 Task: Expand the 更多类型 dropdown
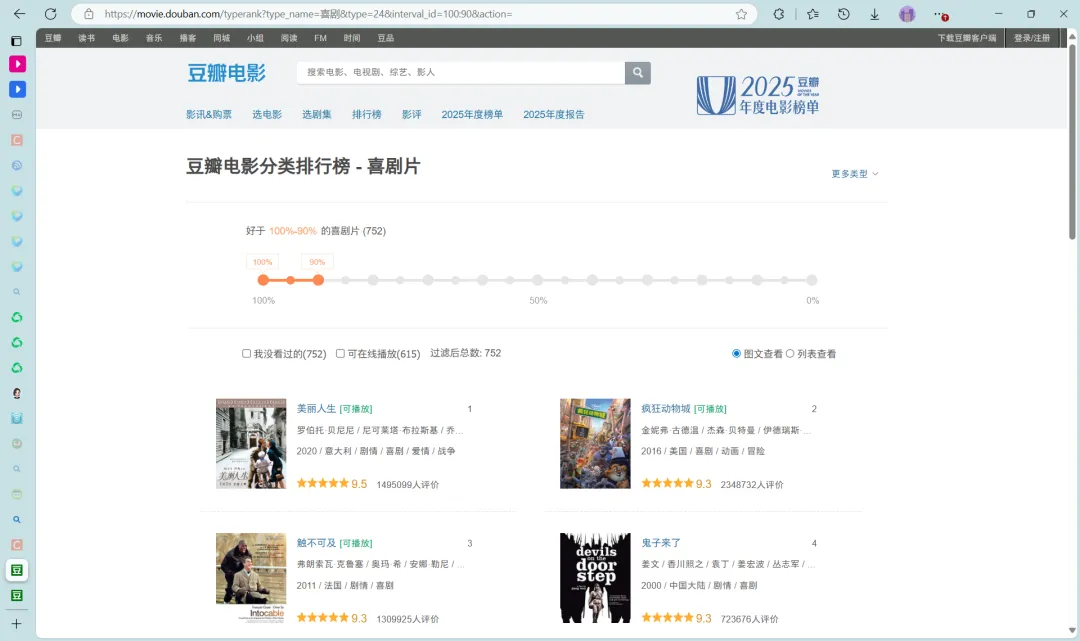point(855,174)
